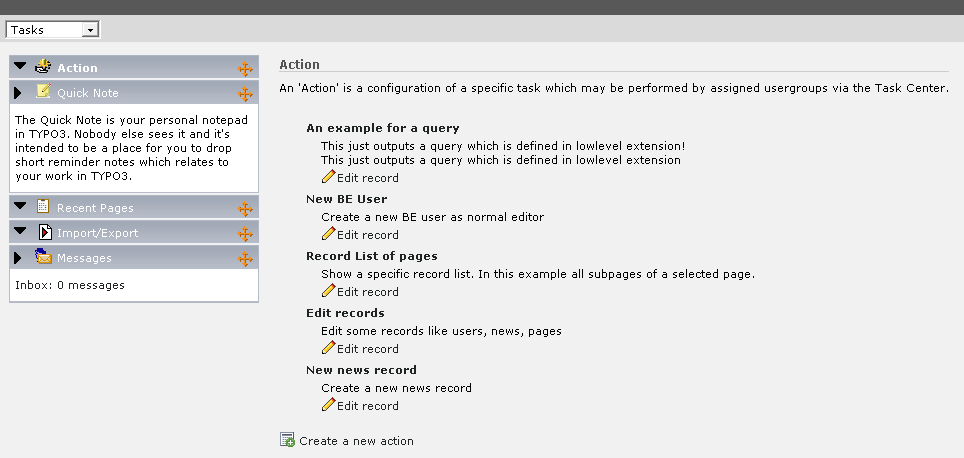Toggle the Messages panel arrow
964x458 pixels.
(x=19, y=257)
